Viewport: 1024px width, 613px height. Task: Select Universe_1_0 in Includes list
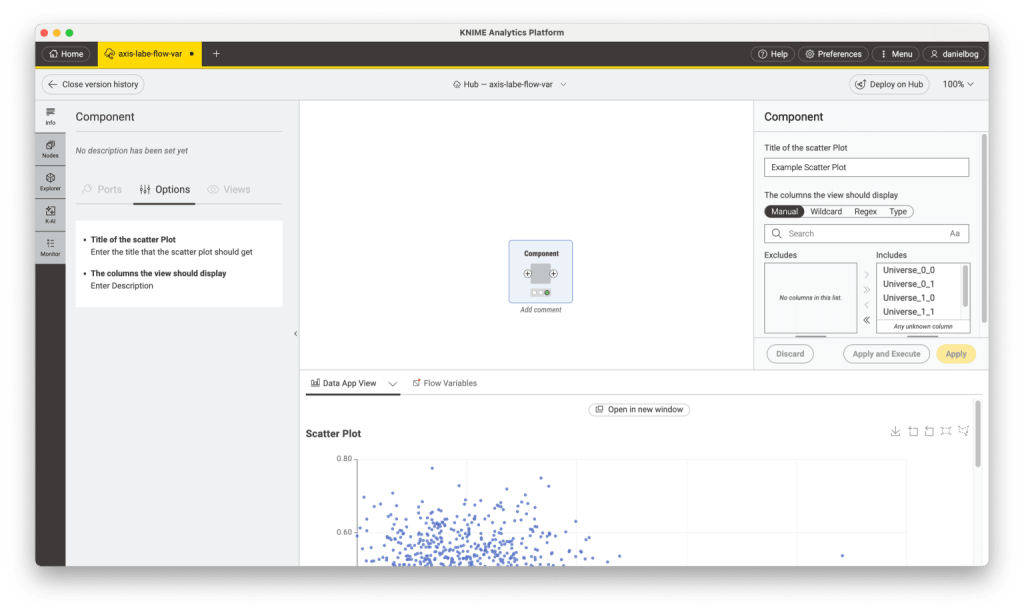click(x=920, y=298)
